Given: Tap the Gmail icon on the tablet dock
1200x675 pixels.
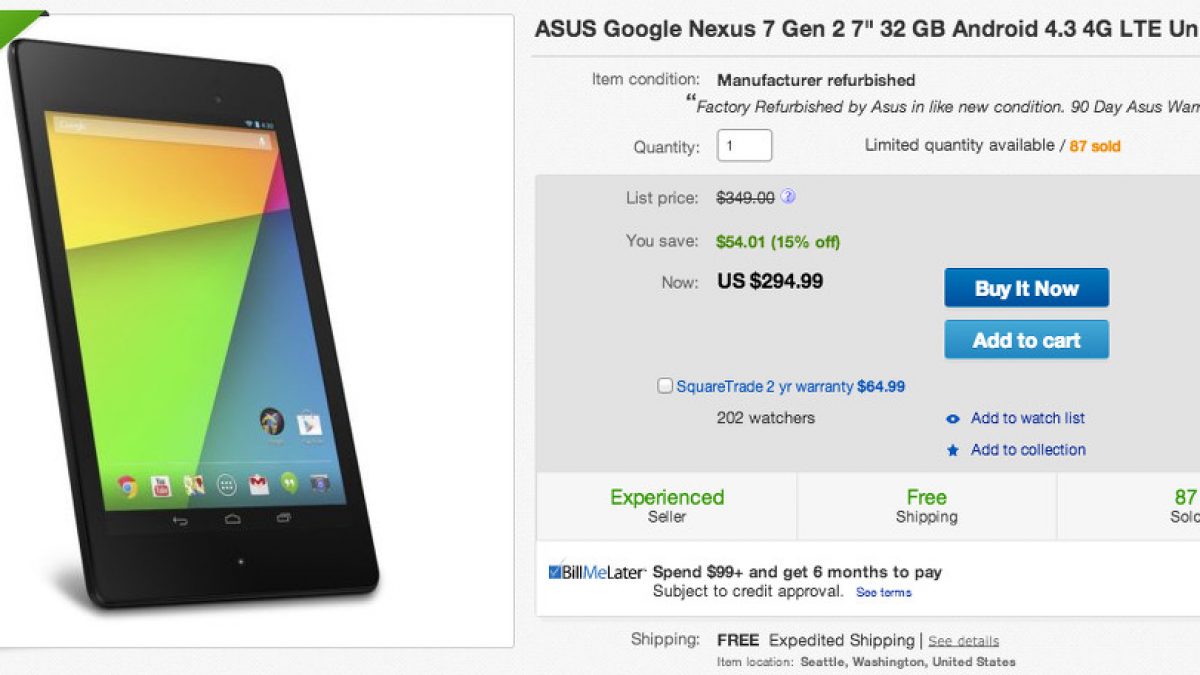Looking at the screenshot, I should pos(258,485).
